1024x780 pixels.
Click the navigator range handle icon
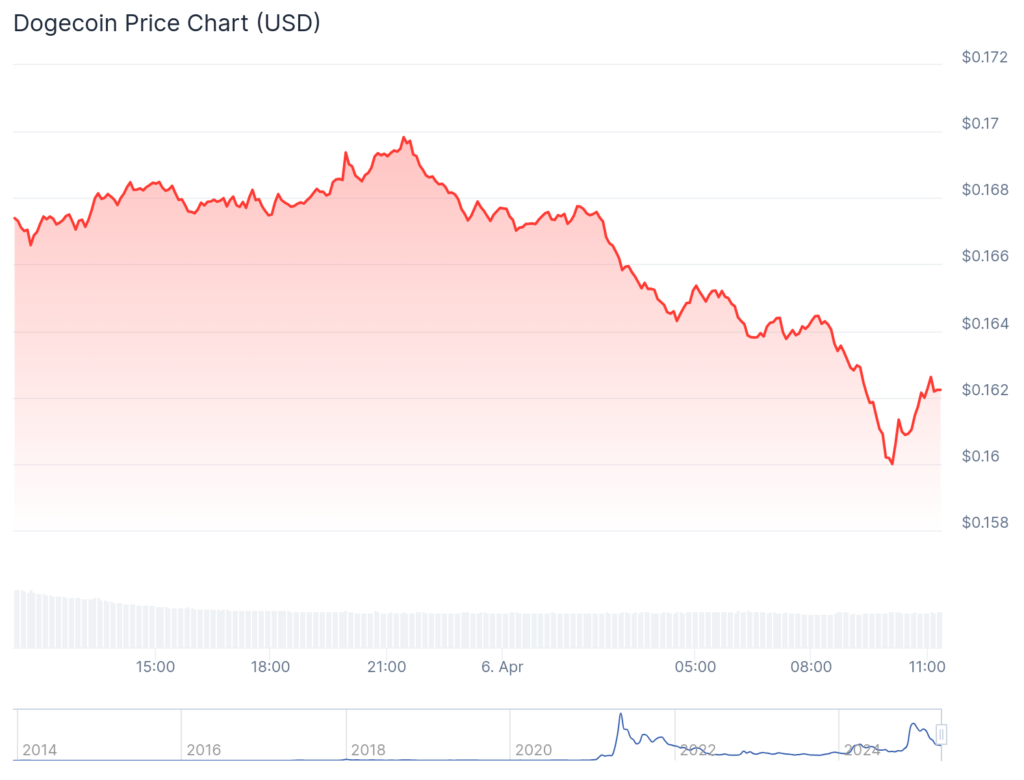pyautogui.click(x=940, y=735)
